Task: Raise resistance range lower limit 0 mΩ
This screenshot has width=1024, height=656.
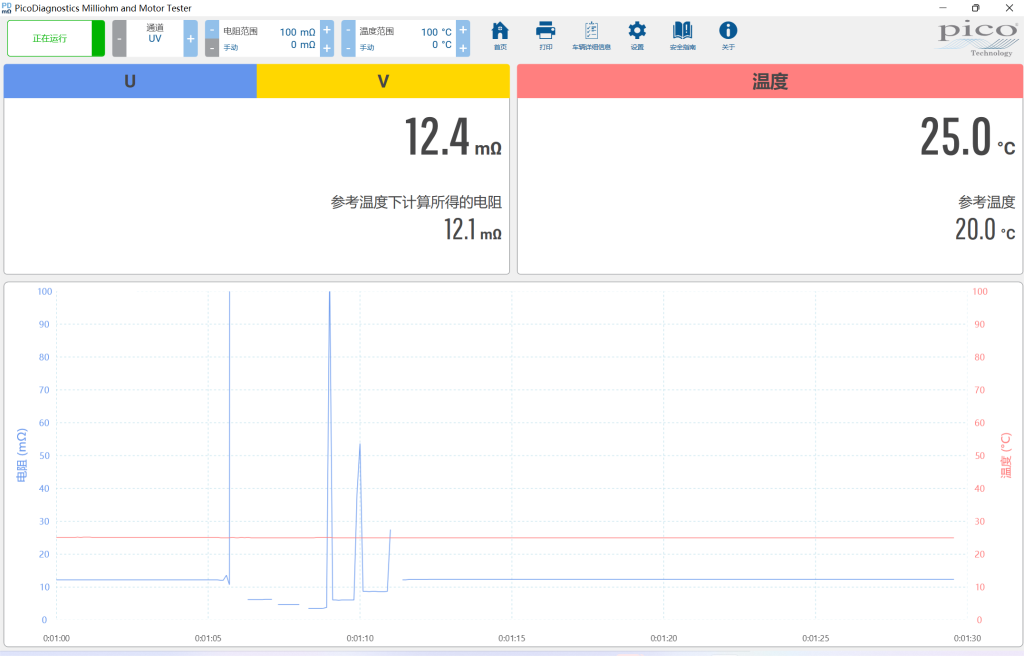Action: [x=327, y=48]
